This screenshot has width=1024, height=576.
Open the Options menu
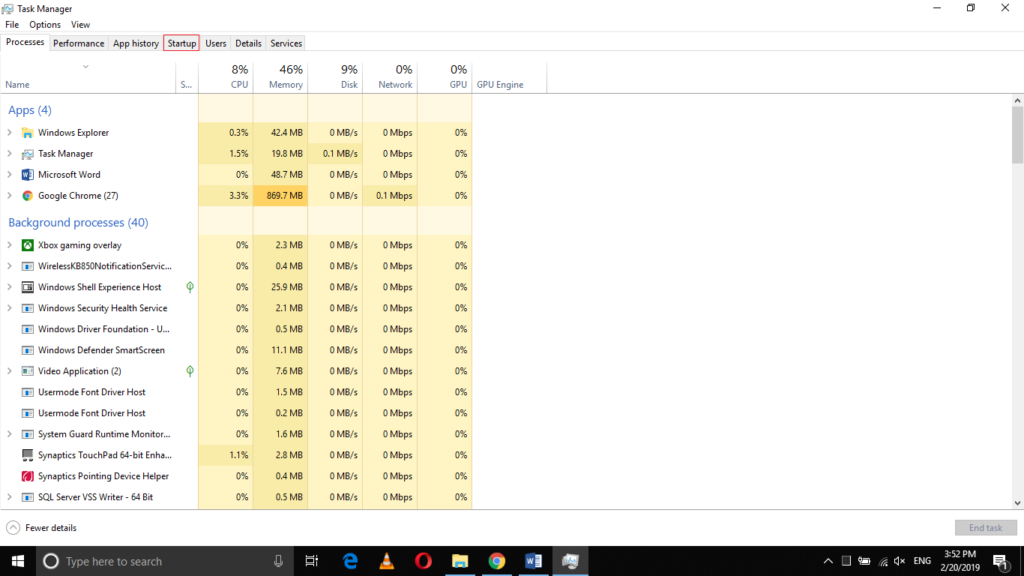[x=44, y=24]
